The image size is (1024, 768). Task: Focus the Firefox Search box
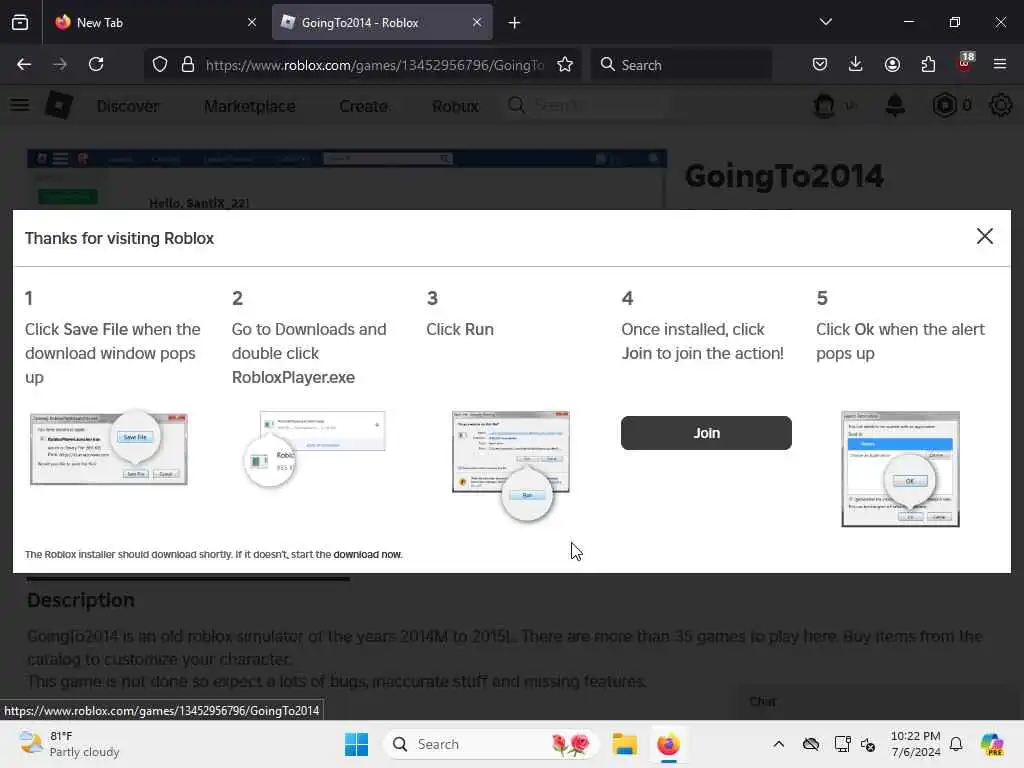(x=682, y=65)
